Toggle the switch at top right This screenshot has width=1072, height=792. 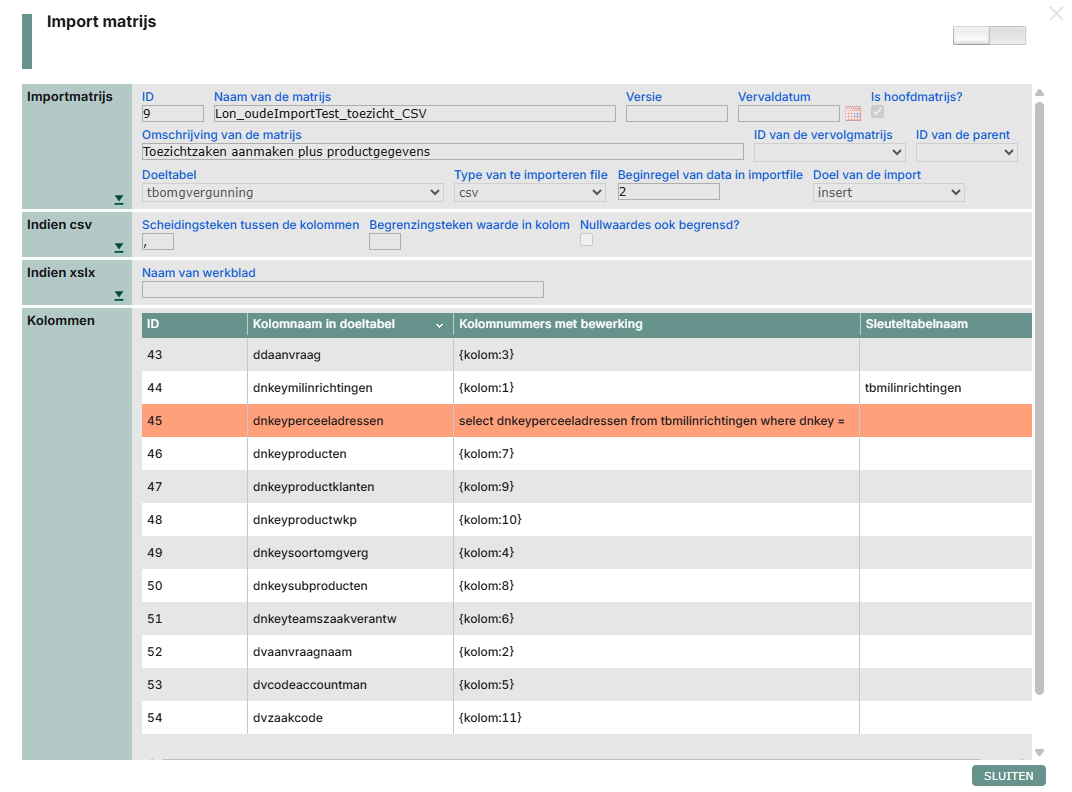(989, 36)
